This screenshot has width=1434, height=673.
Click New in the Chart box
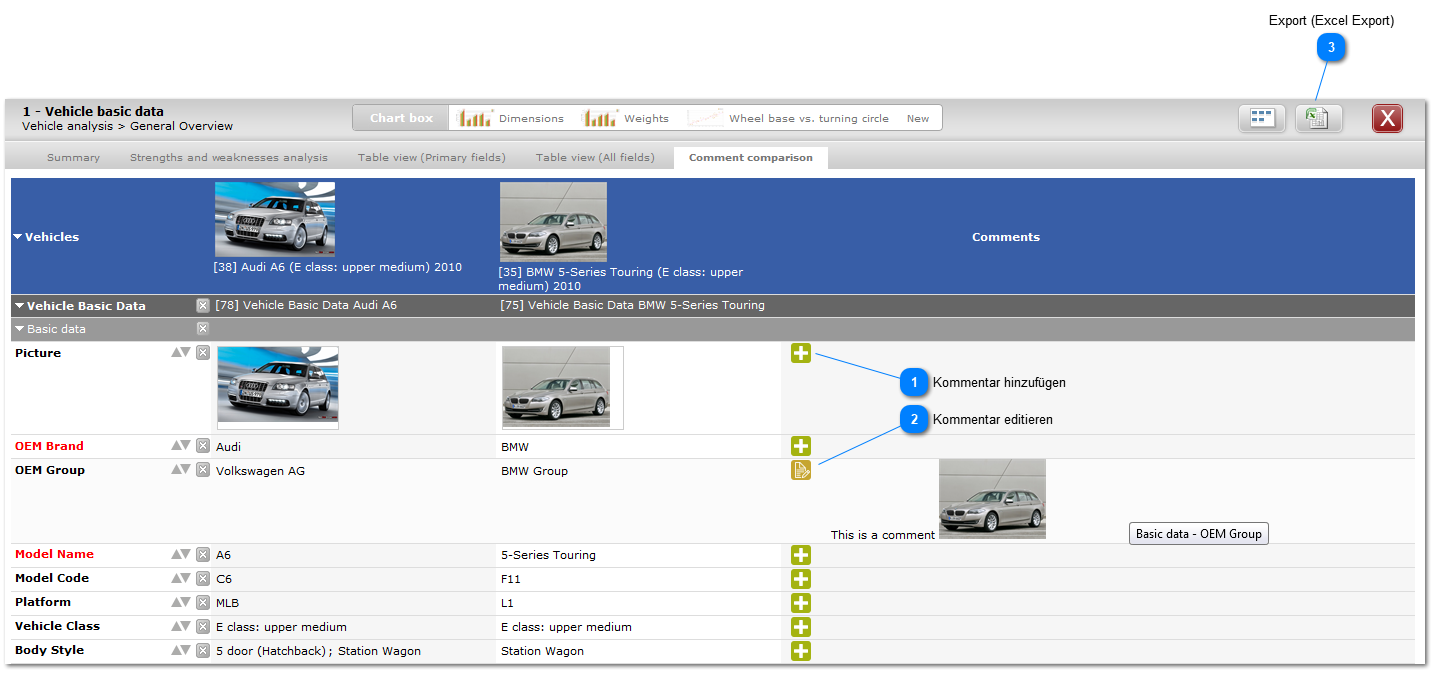(918, 118)
